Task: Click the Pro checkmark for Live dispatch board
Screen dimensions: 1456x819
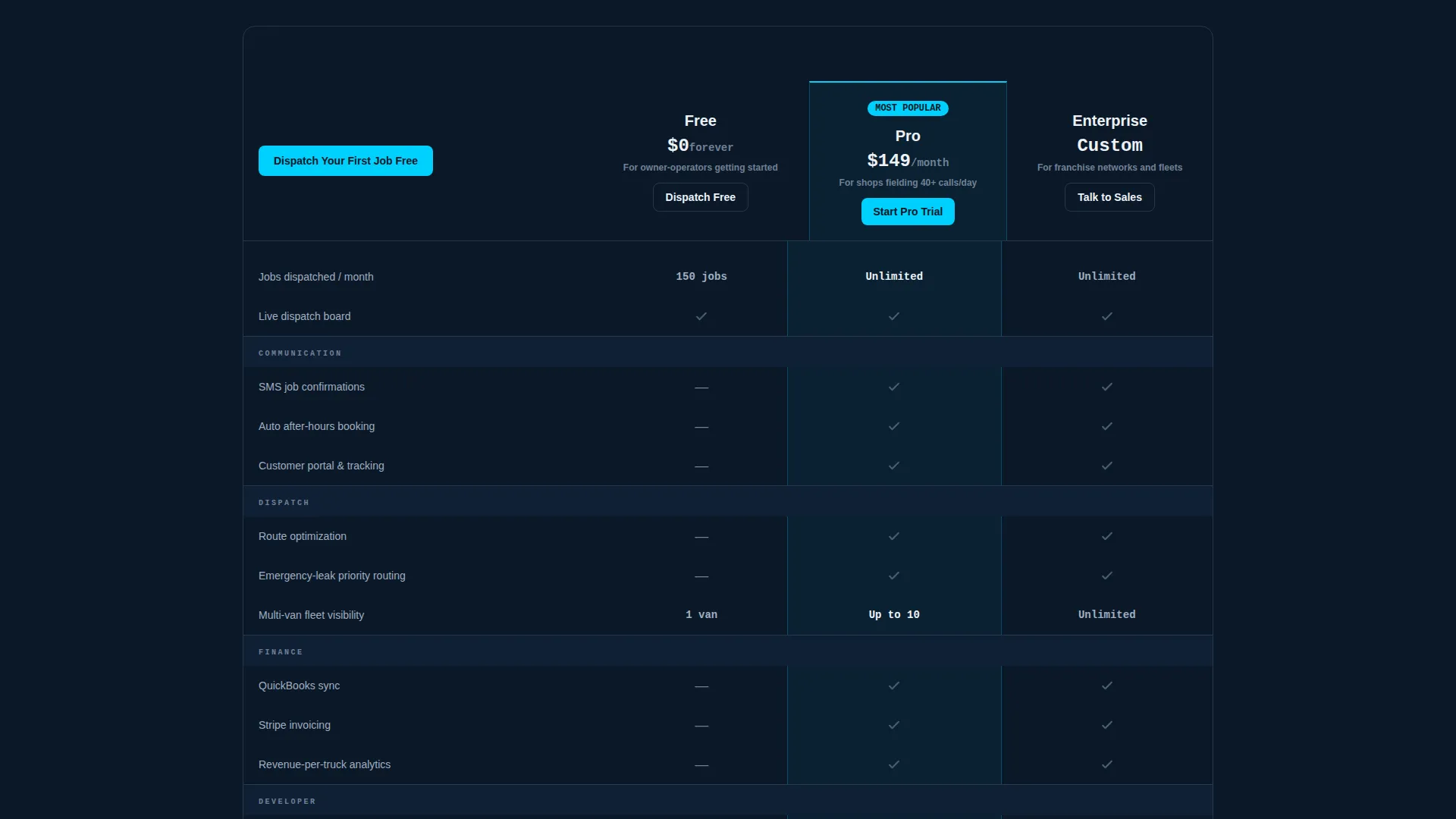Action: pyautogui.click(x=894, y=316)
